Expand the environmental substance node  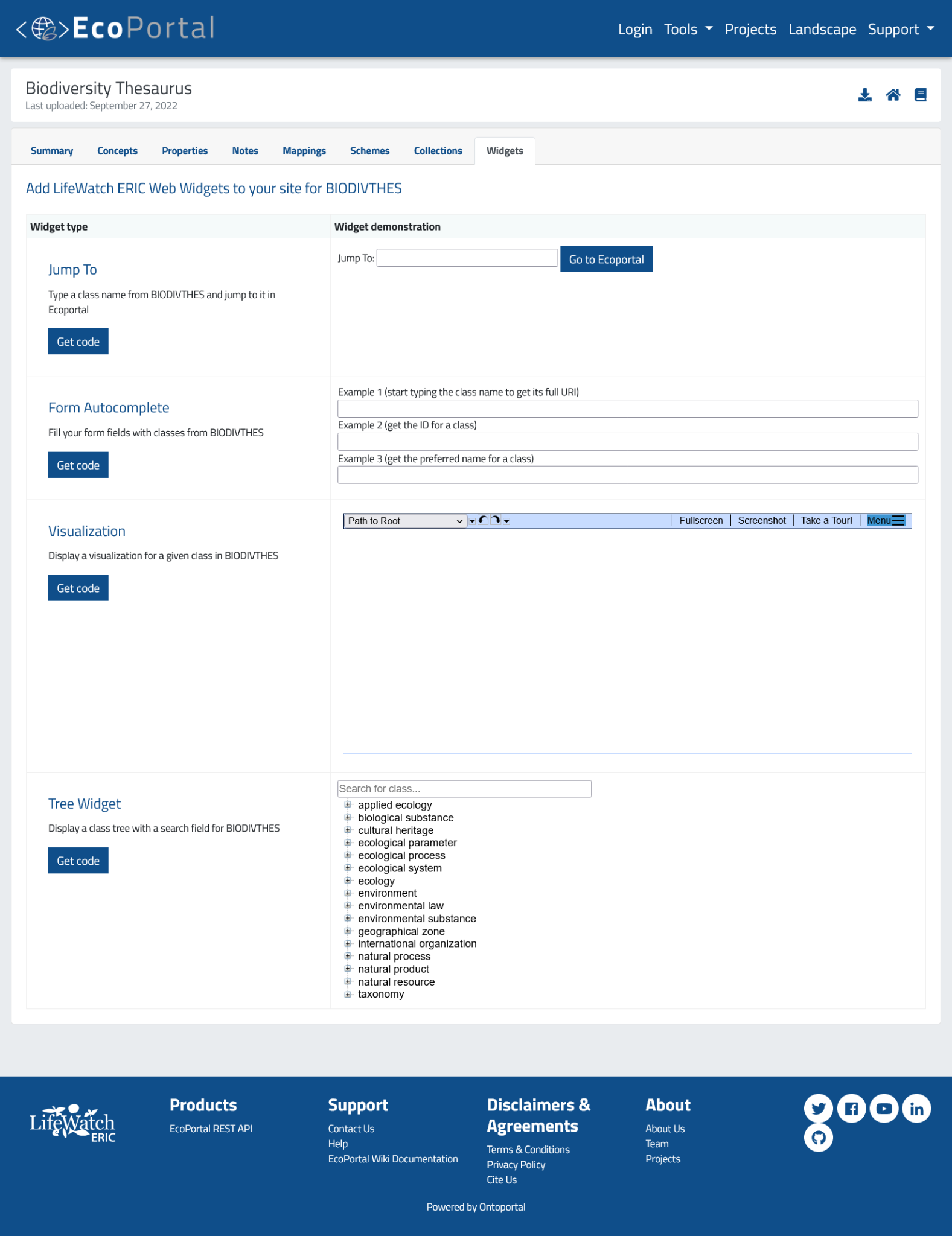pyautogui.click(x=348, y=918)
